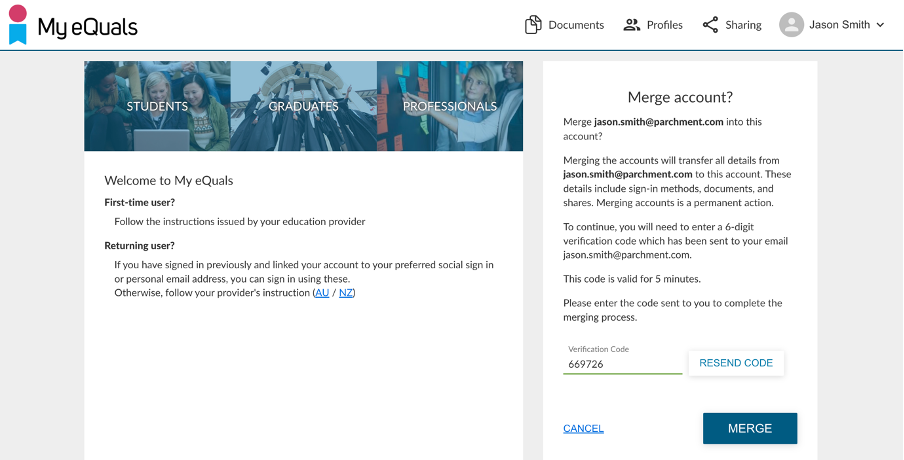904x460 pixels.
Task: Click the CANCEL link
Action: coord(583,428)
